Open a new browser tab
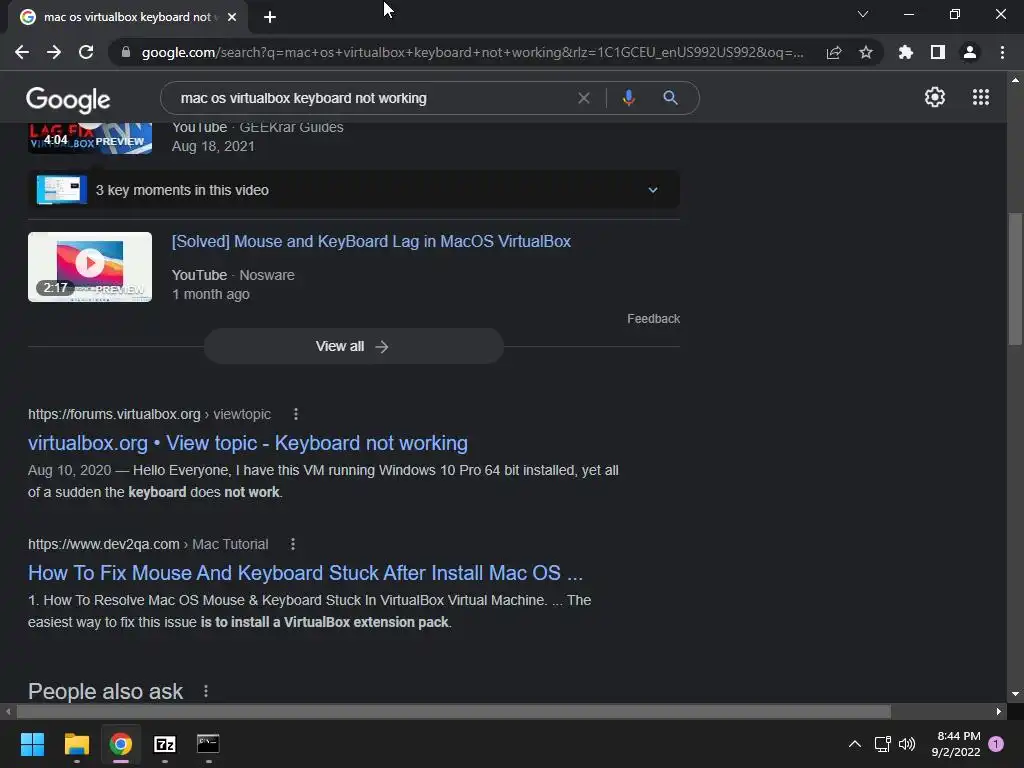This screenshot has height=768, width=1024. point(270,17)
